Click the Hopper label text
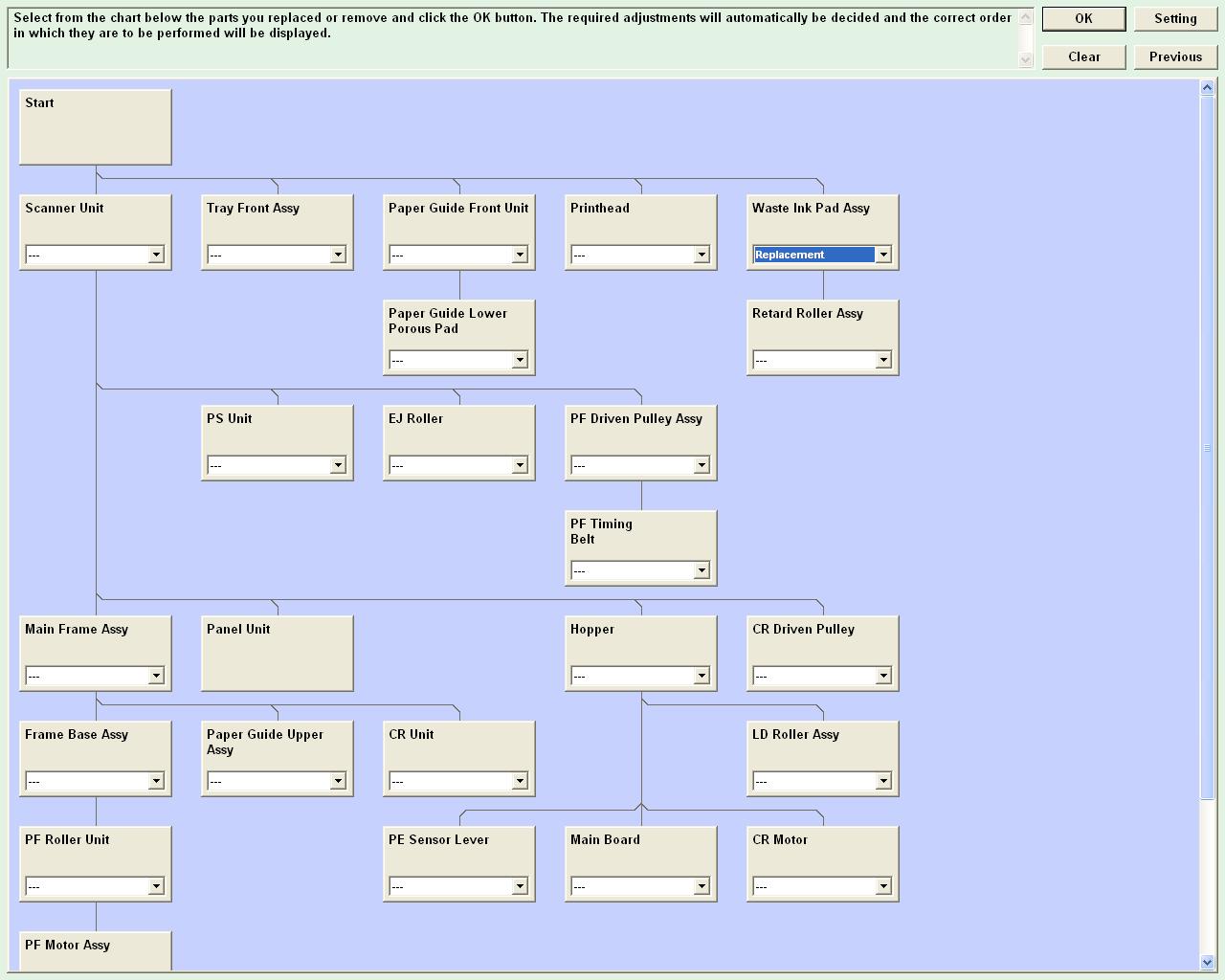1225x980 pixels. pyautogui.click(x=592, y=629)
